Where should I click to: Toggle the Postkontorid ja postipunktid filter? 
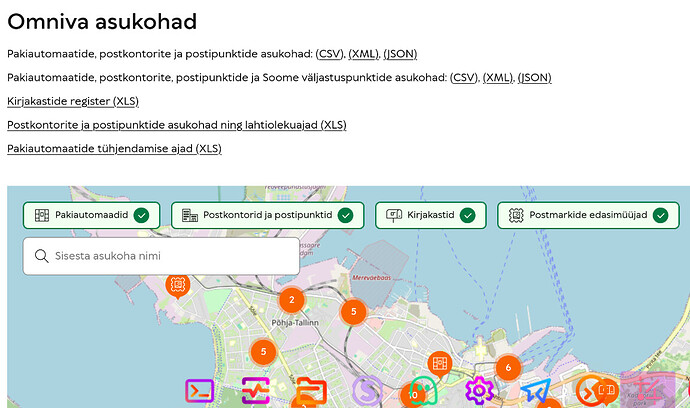pyautogui.click(x=268, y=215)
